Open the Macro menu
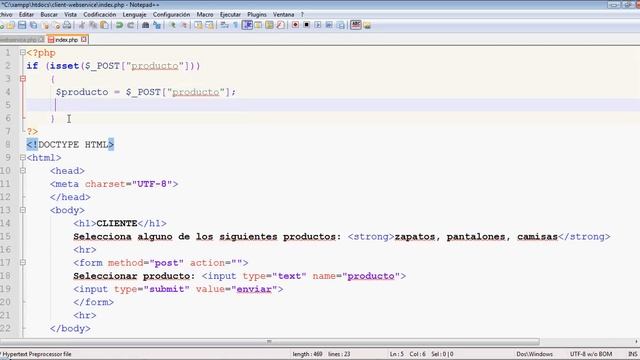 click(x=205, y=14)
